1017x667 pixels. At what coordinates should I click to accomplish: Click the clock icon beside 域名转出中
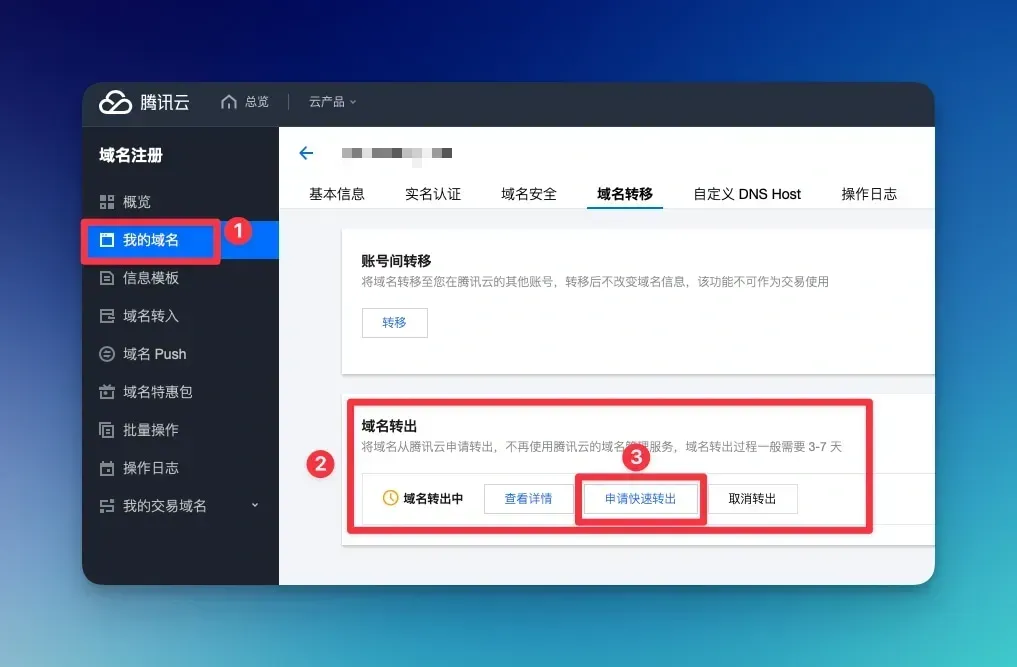(390, 498)
